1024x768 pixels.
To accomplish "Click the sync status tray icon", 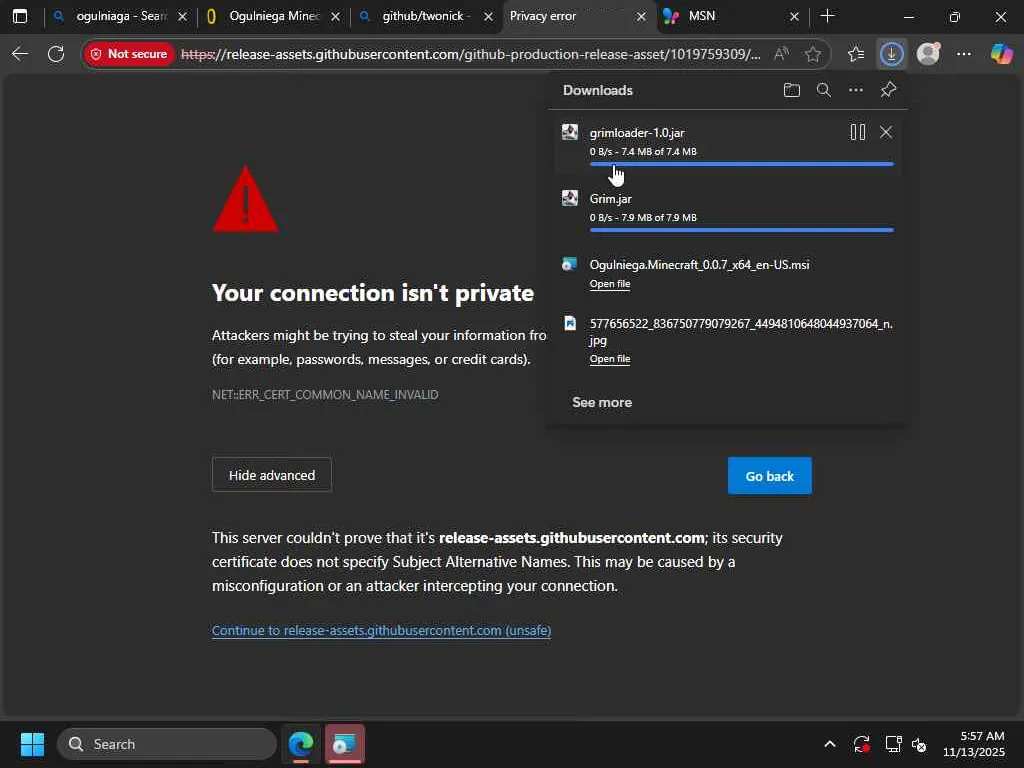I will [x=861, y=744].
